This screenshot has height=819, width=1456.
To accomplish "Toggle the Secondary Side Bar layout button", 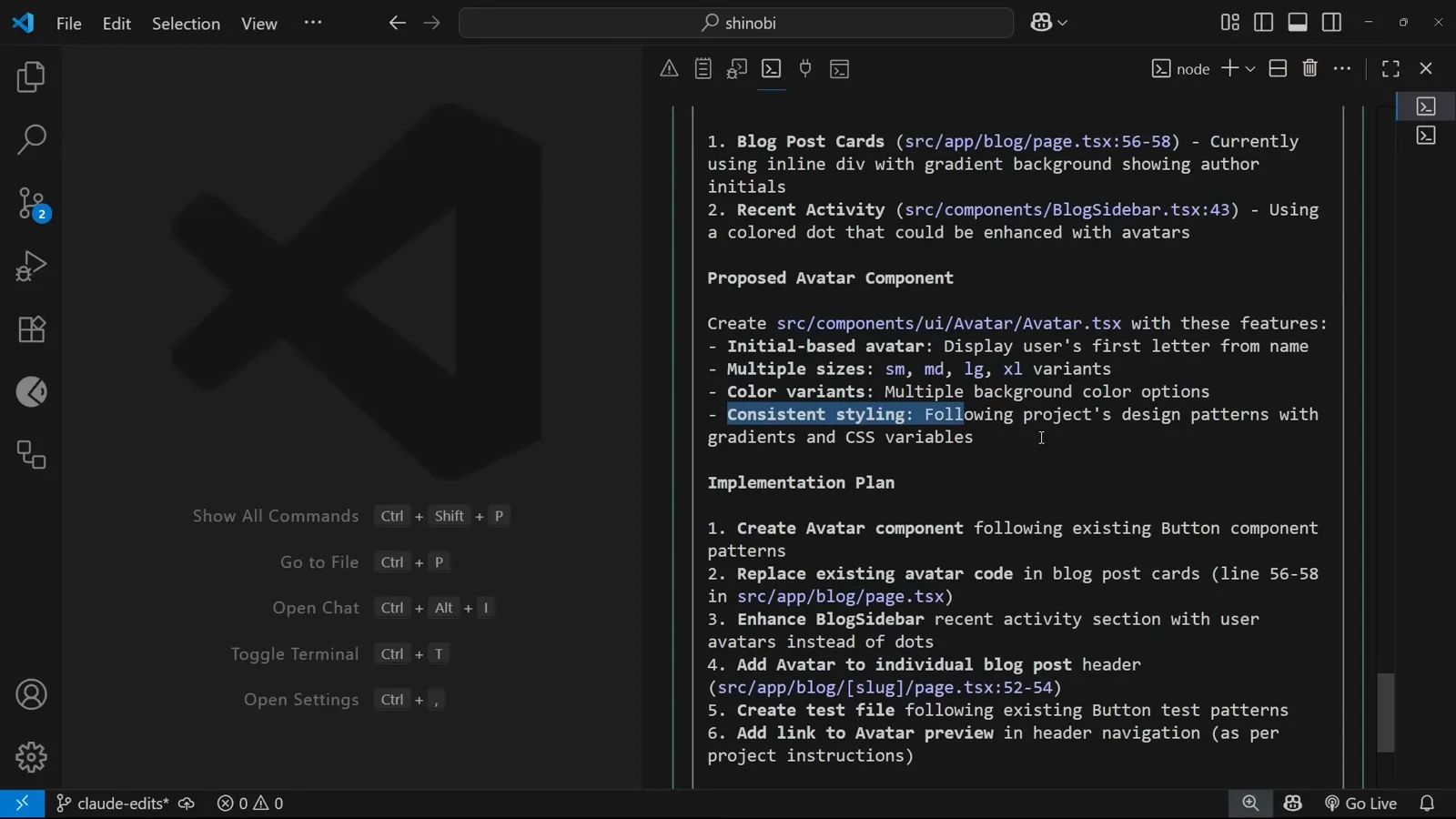I will click(1331, 23).
